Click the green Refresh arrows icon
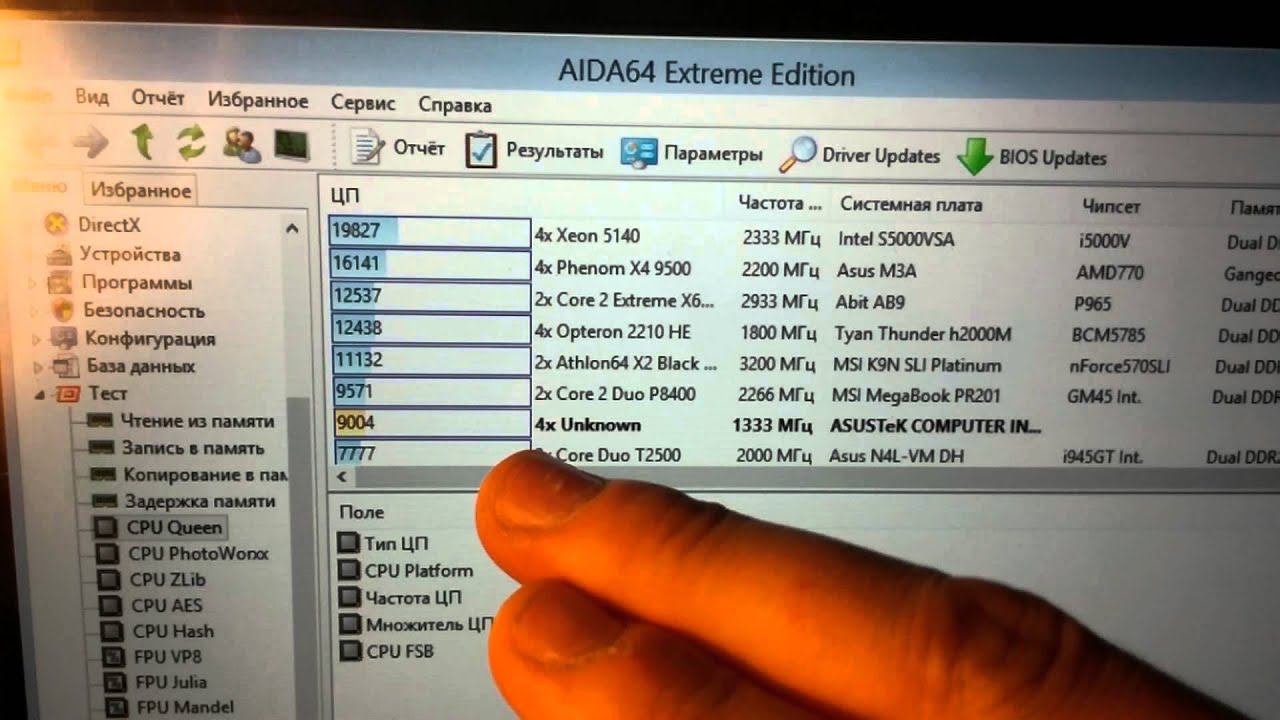 [x=191, y=144]
